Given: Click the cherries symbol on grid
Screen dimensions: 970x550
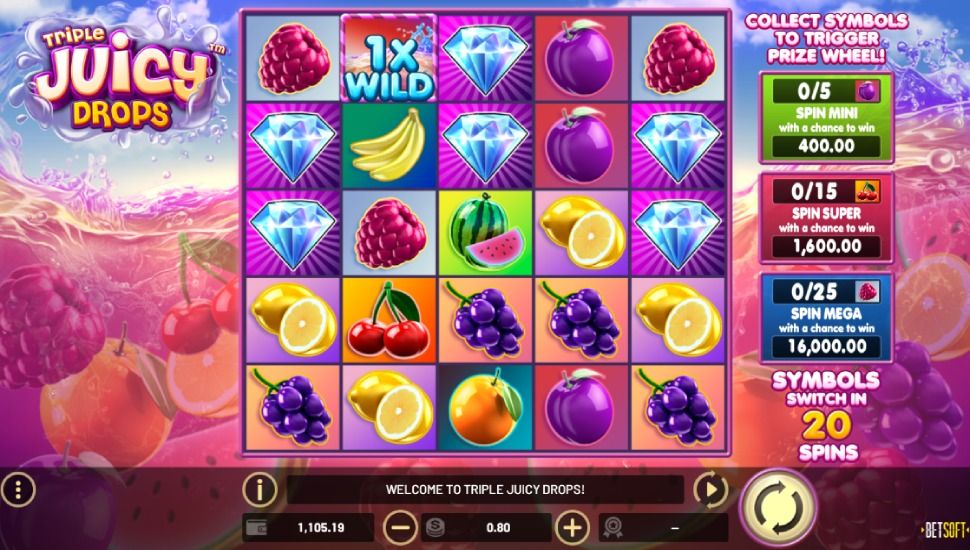Looking at the screenshot, I should coord(389,320).
